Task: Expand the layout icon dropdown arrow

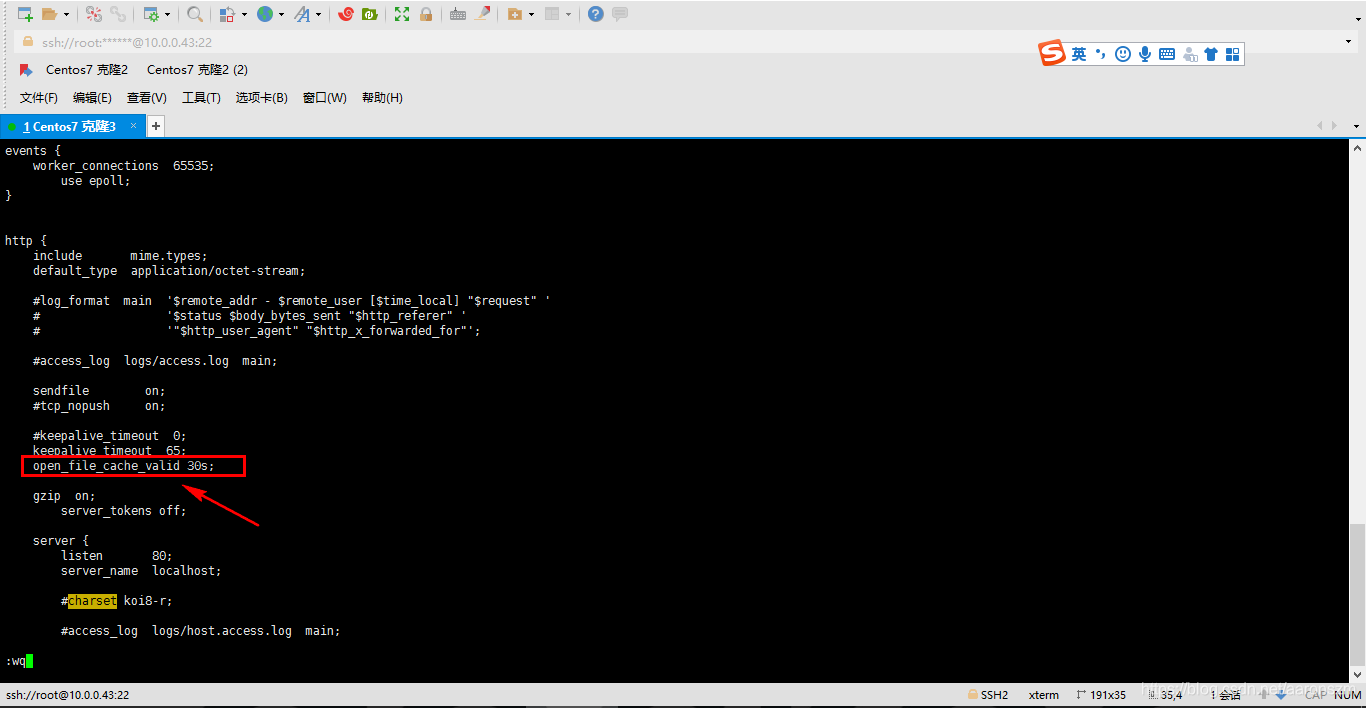Action: coord(568,14)
